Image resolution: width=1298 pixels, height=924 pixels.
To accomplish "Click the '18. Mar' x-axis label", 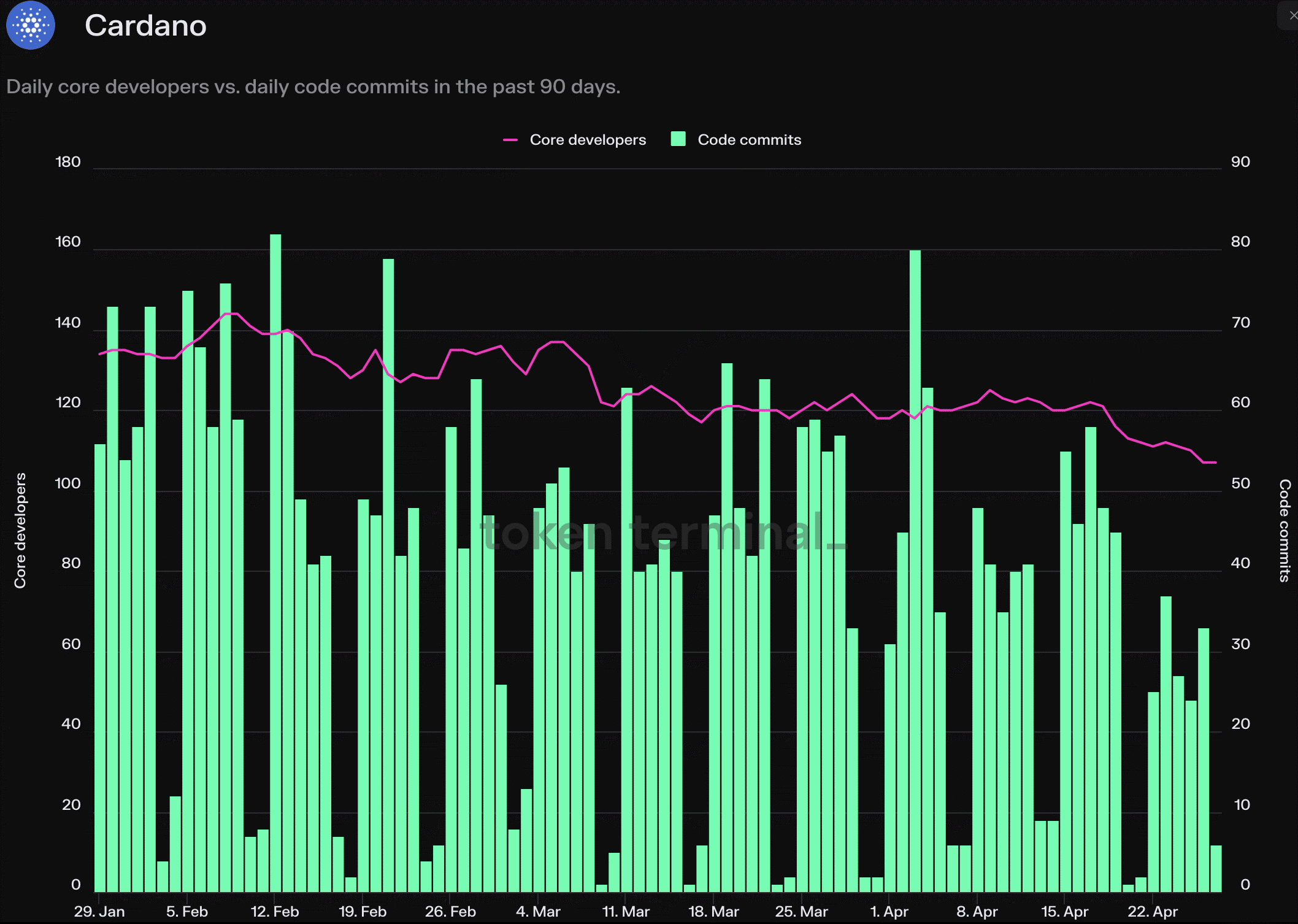I will pyautogui.click(x=713, y=911).
